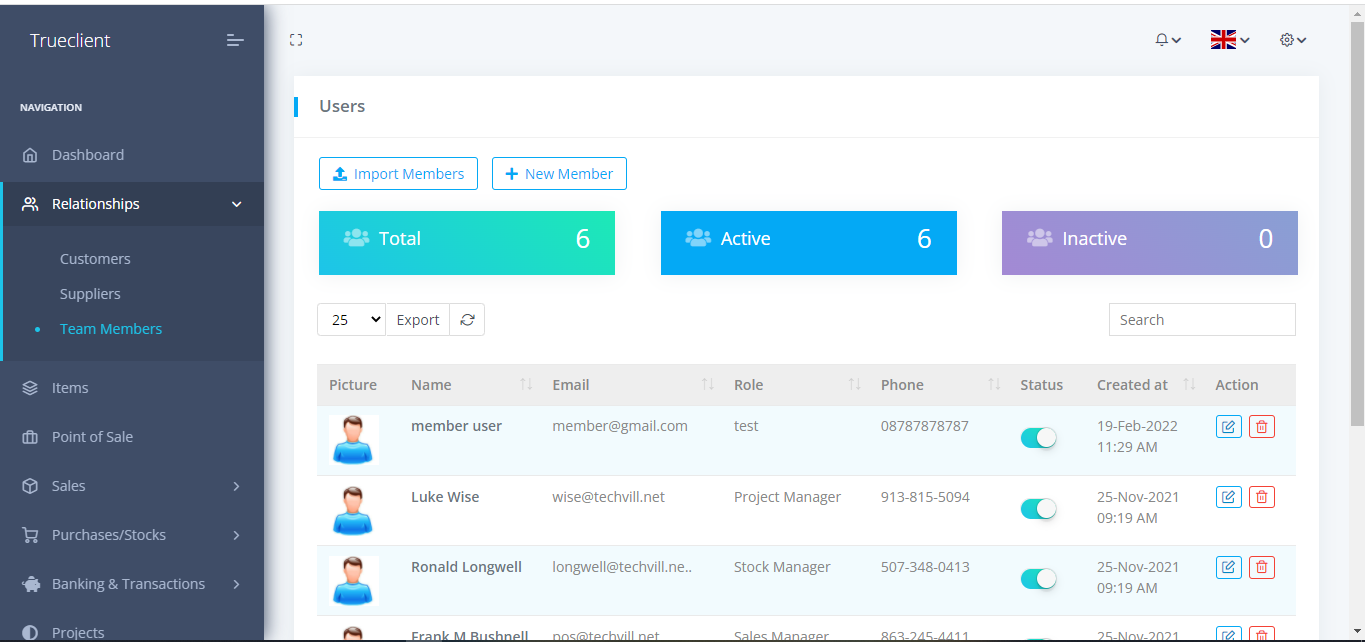
Task: Go to Customers in the sidebar
Action: click(x=95, y=259)
